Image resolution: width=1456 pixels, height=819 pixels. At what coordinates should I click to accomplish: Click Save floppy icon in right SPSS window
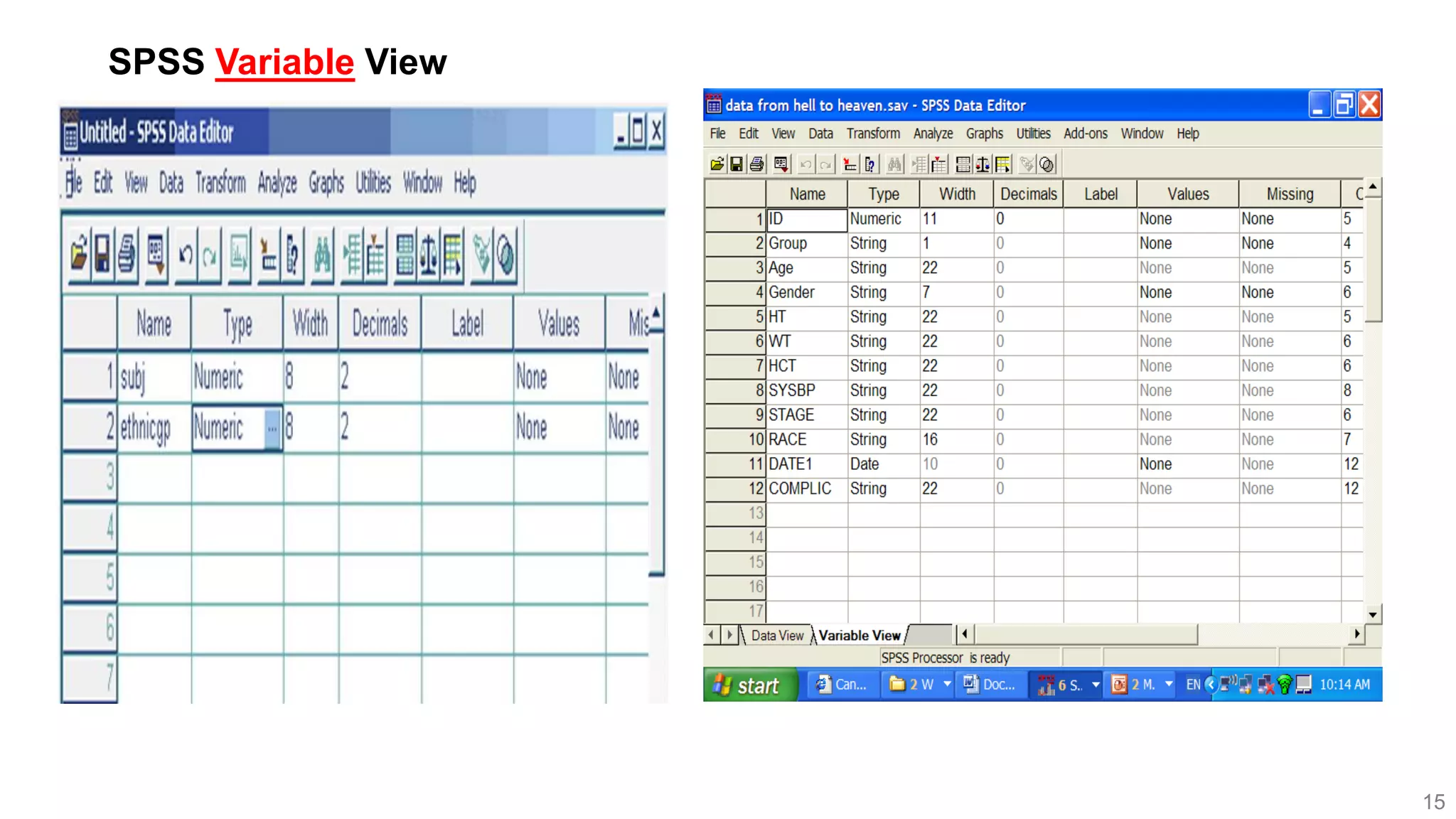[x=737, y=165]
